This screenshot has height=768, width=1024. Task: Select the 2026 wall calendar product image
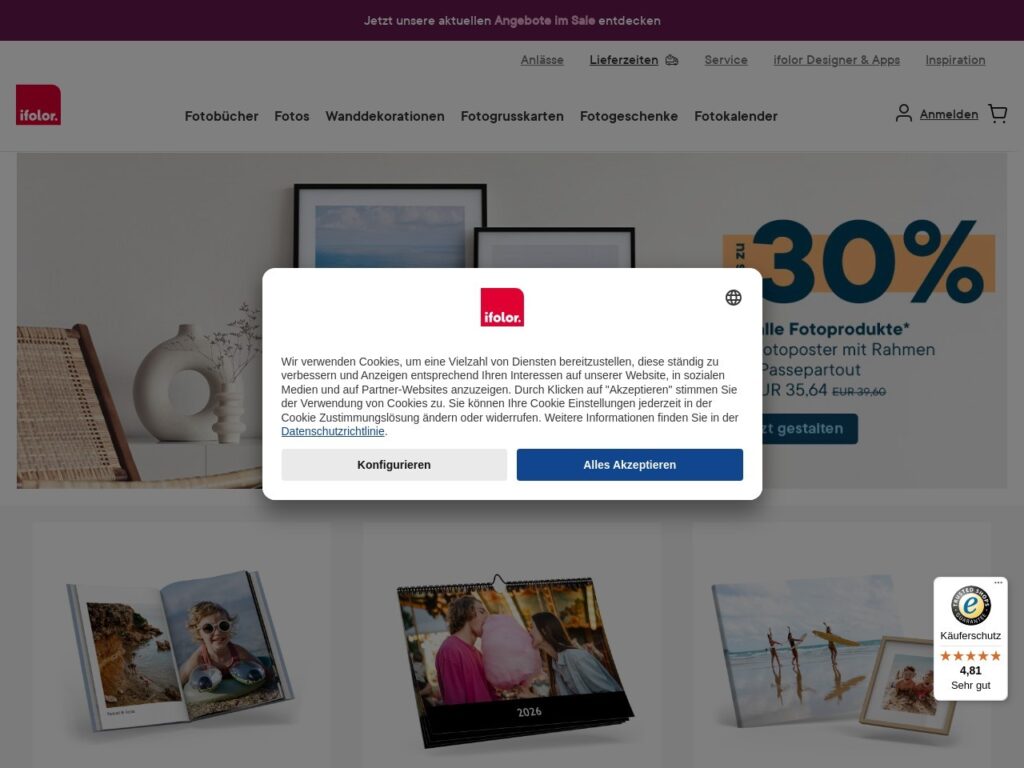tap(514, 661)
